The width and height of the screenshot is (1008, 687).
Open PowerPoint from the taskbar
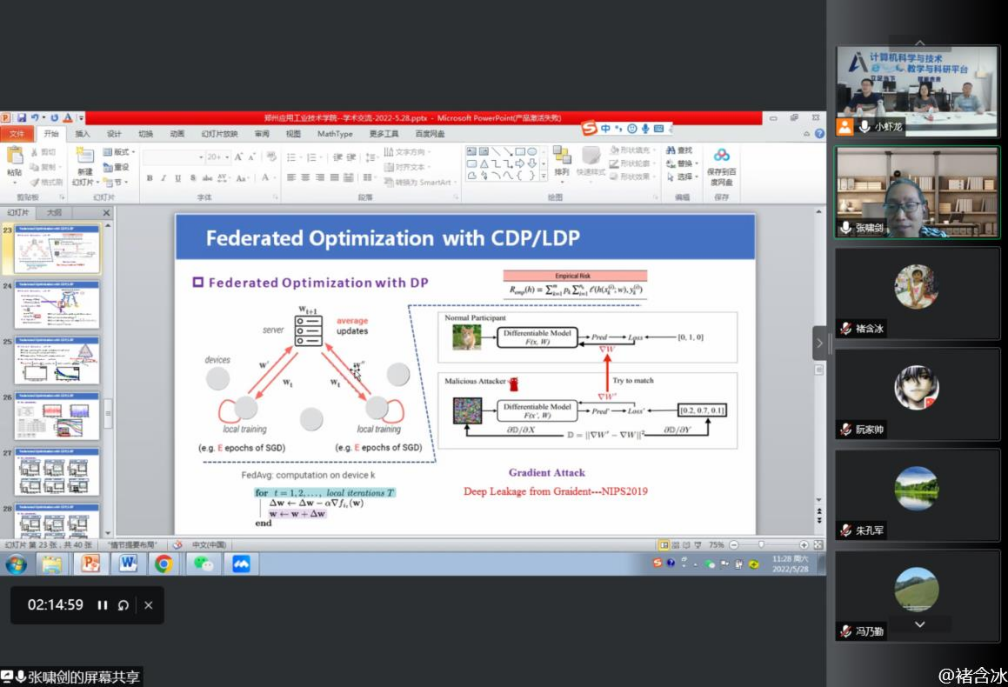click(90, 564)
